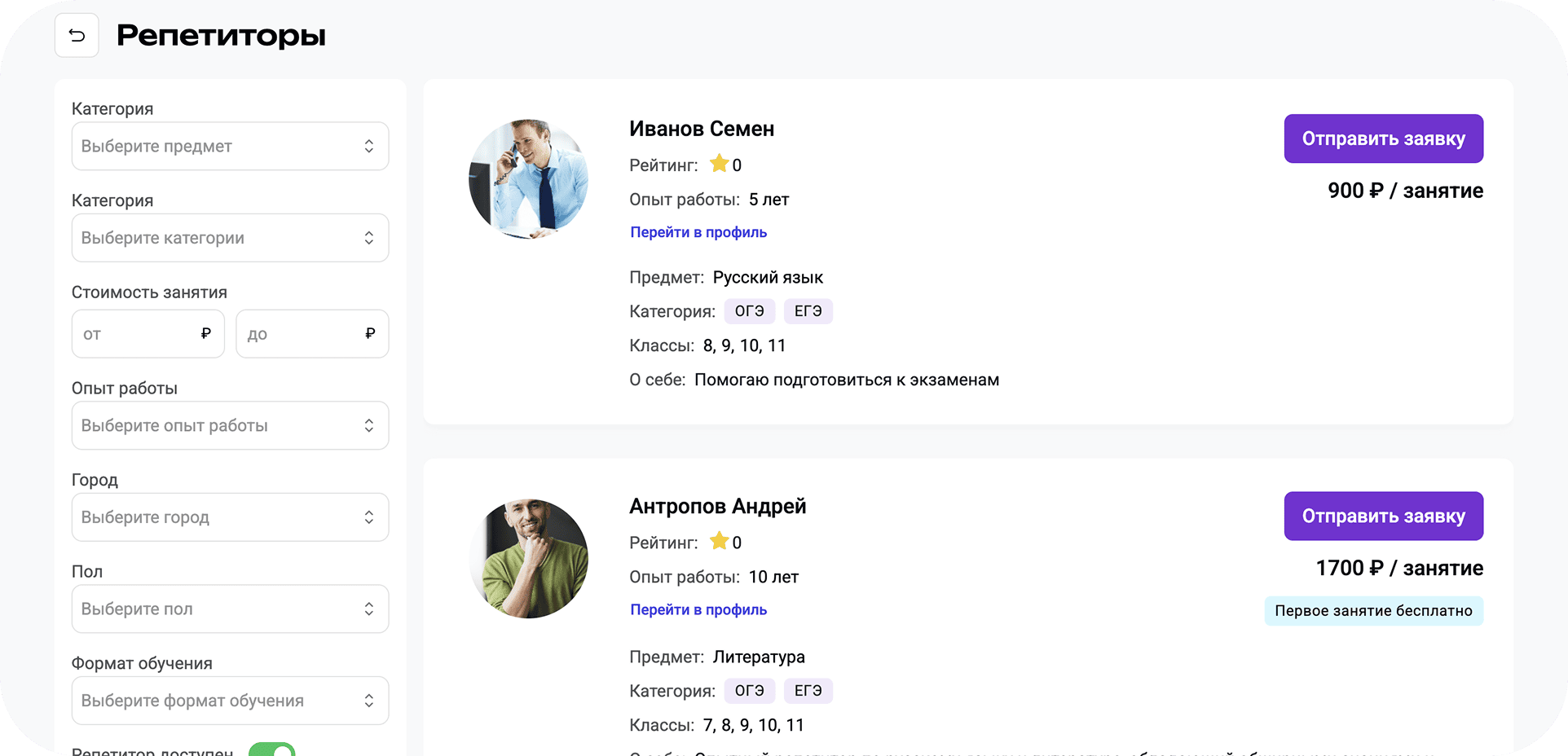Click Antropov Andrey's profile photo

[528, 558]
